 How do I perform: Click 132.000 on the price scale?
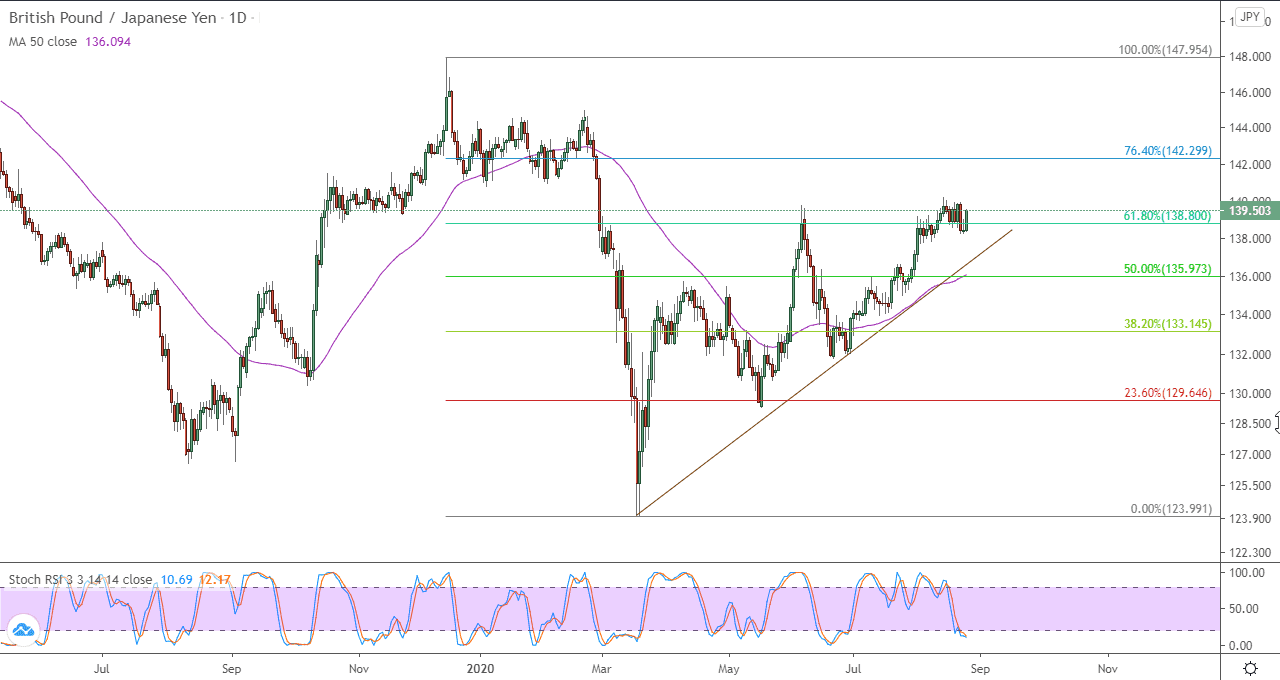tap(1249, 354)
